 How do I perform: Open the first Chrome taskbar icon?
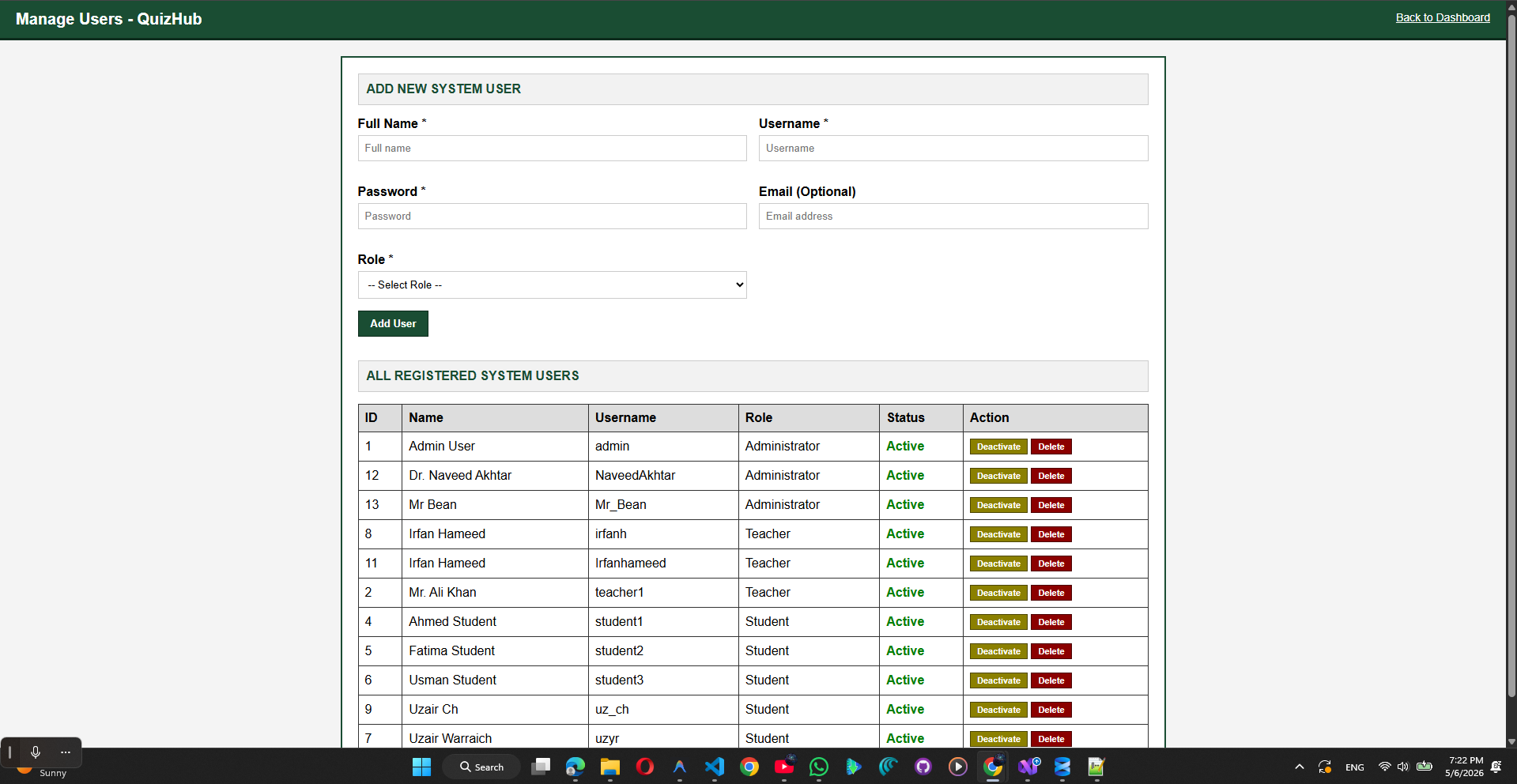pos(749,767)
